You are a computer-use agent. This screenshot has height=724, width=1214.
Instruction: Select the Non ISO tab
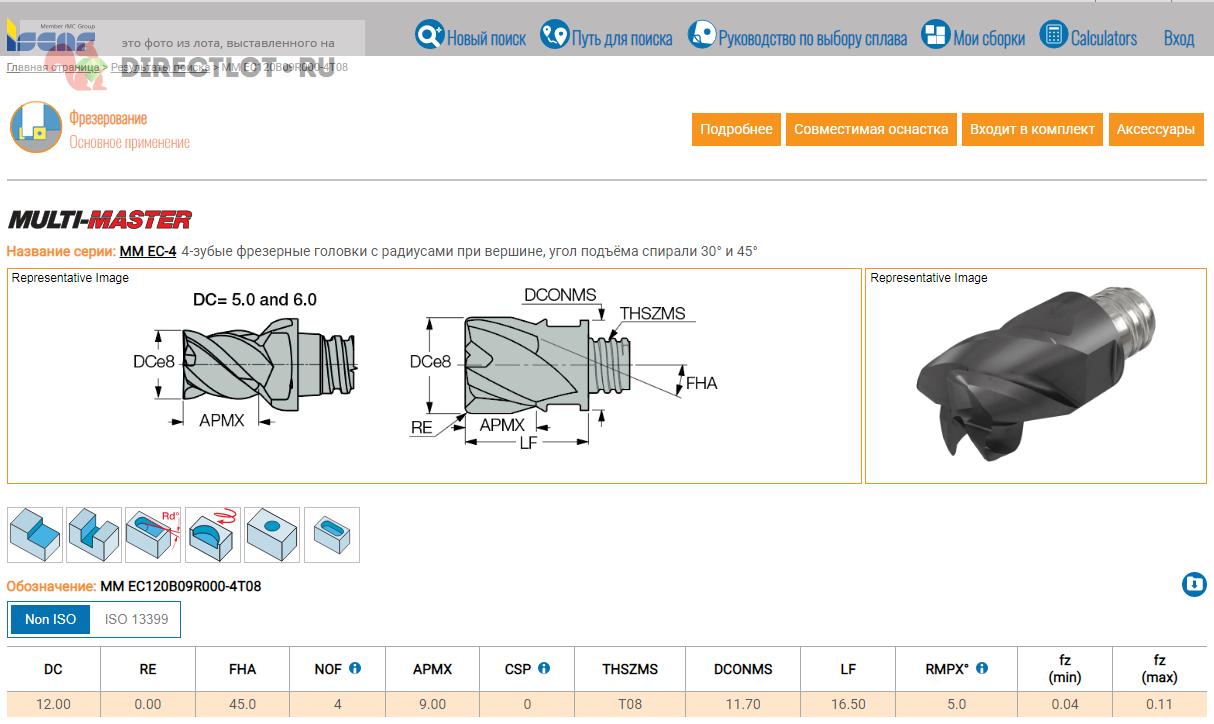click(x=50, y=619)
